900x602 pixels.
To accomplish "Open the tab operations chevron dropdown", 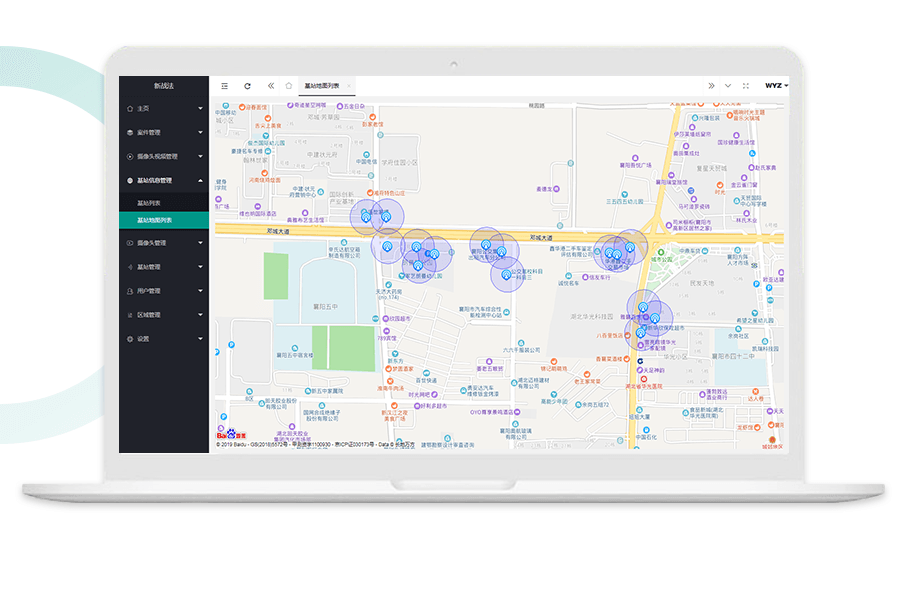I will tap(728, 86).
